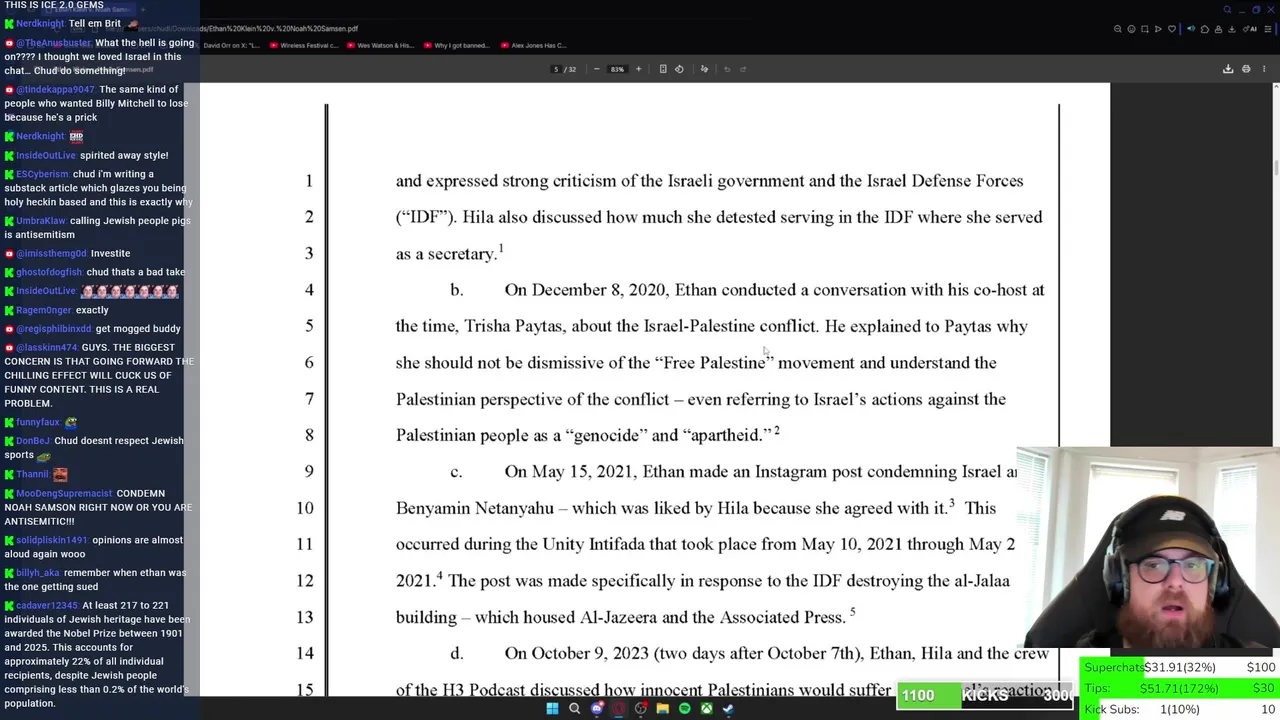Click the Superchats goal progress bar
Screen dimensions: 1280x720
pos(1180,668)
